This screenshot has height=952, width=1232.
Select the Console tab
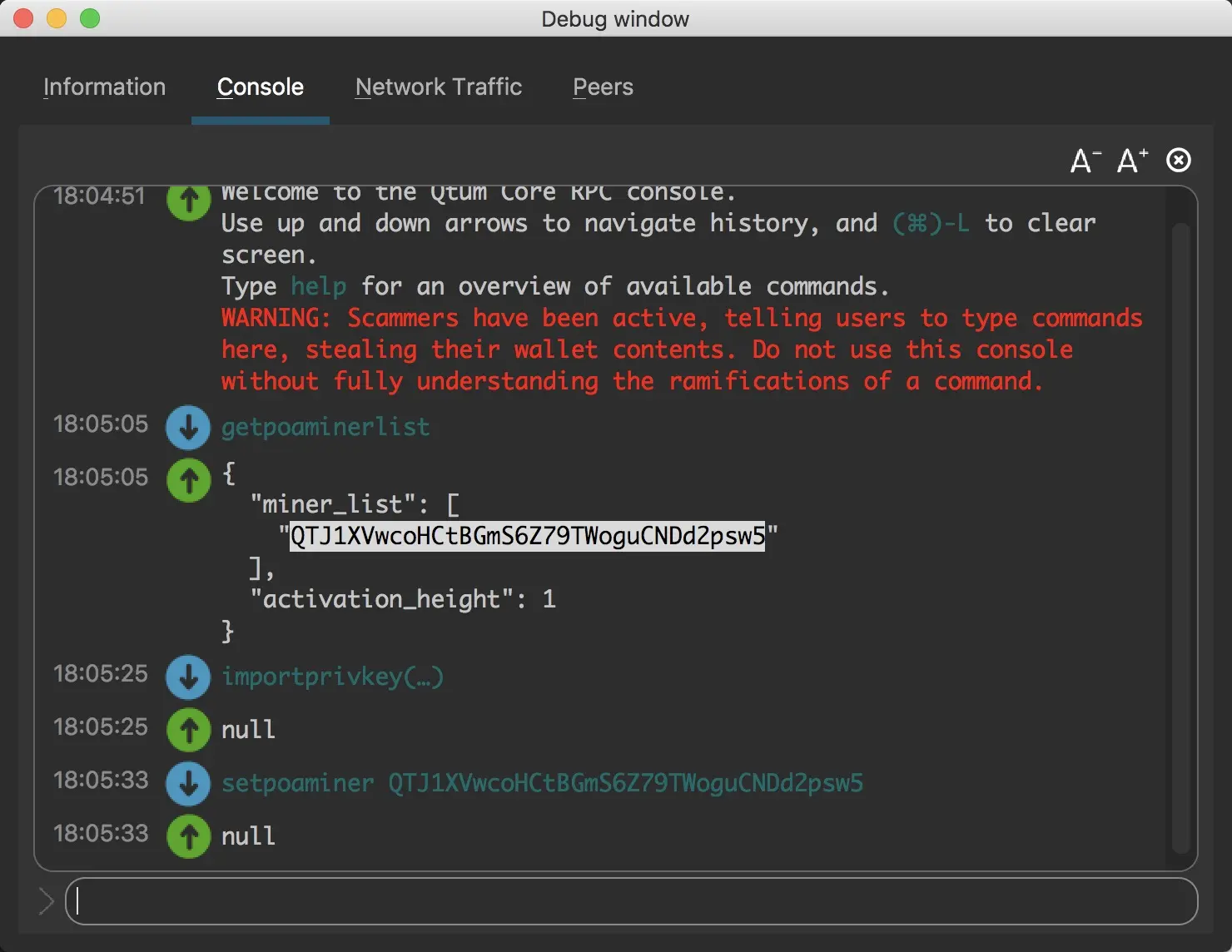261,87
